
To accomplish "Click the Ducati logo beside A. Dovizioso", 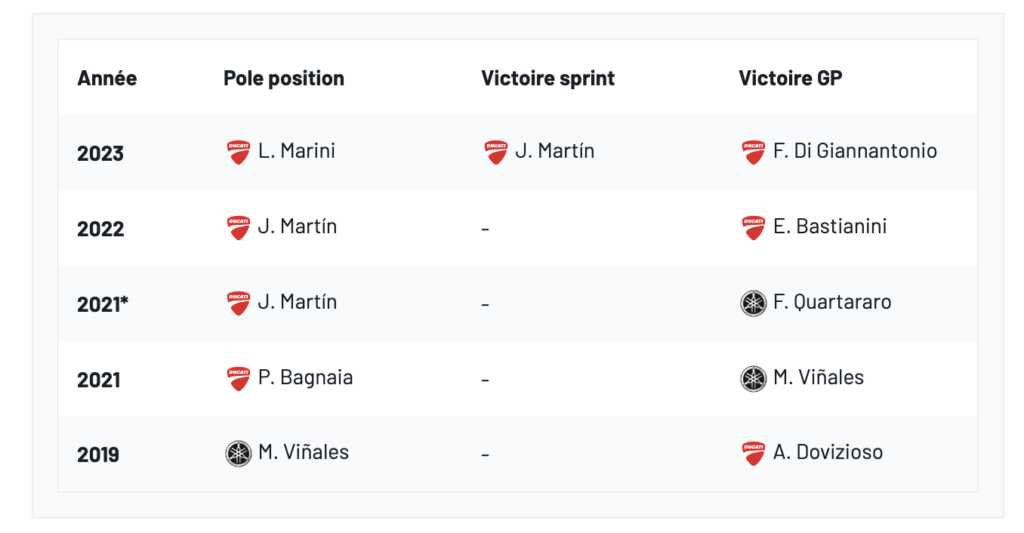I will point(753,454).
